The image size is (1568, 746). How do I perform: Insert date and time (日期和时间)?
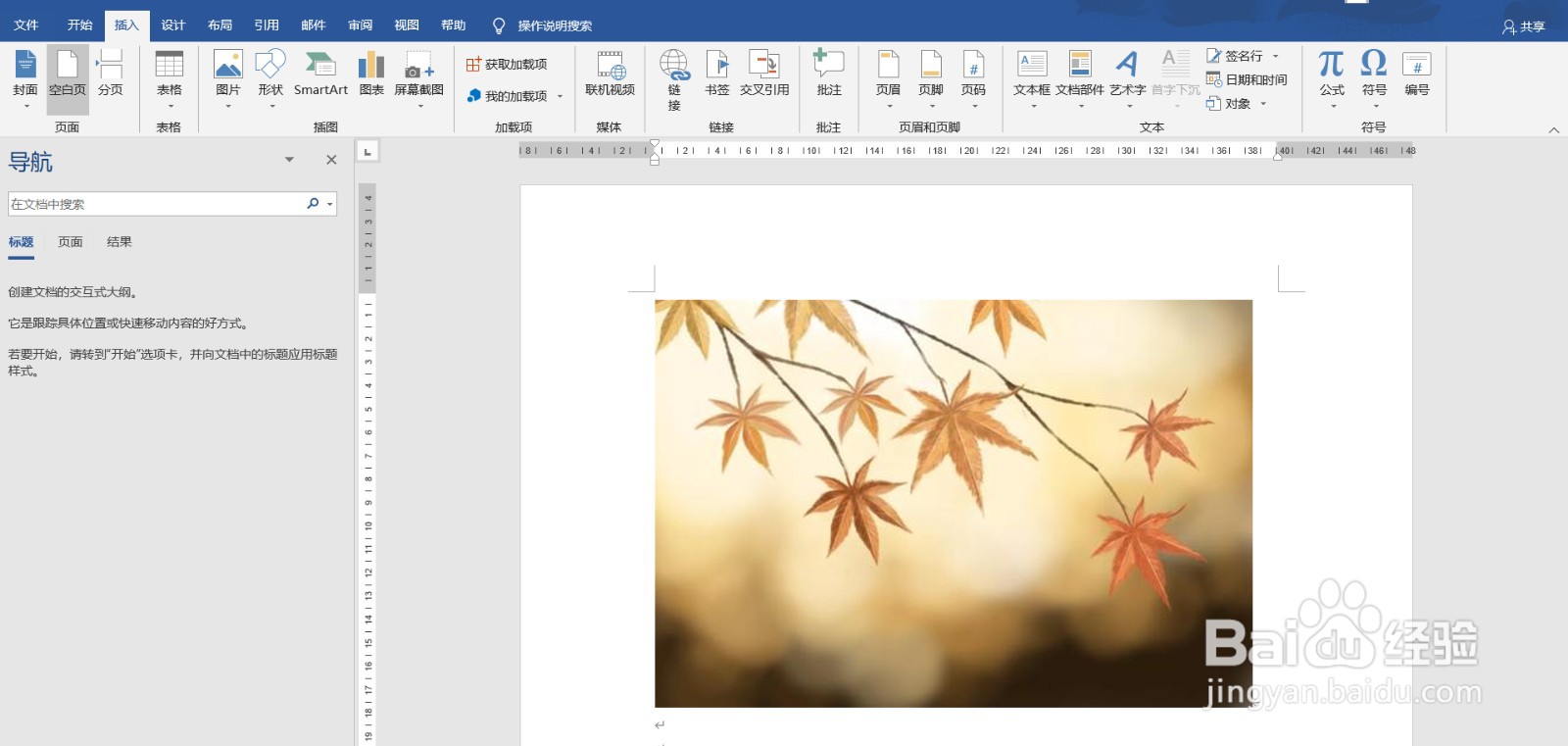[x=1247, y=79]
